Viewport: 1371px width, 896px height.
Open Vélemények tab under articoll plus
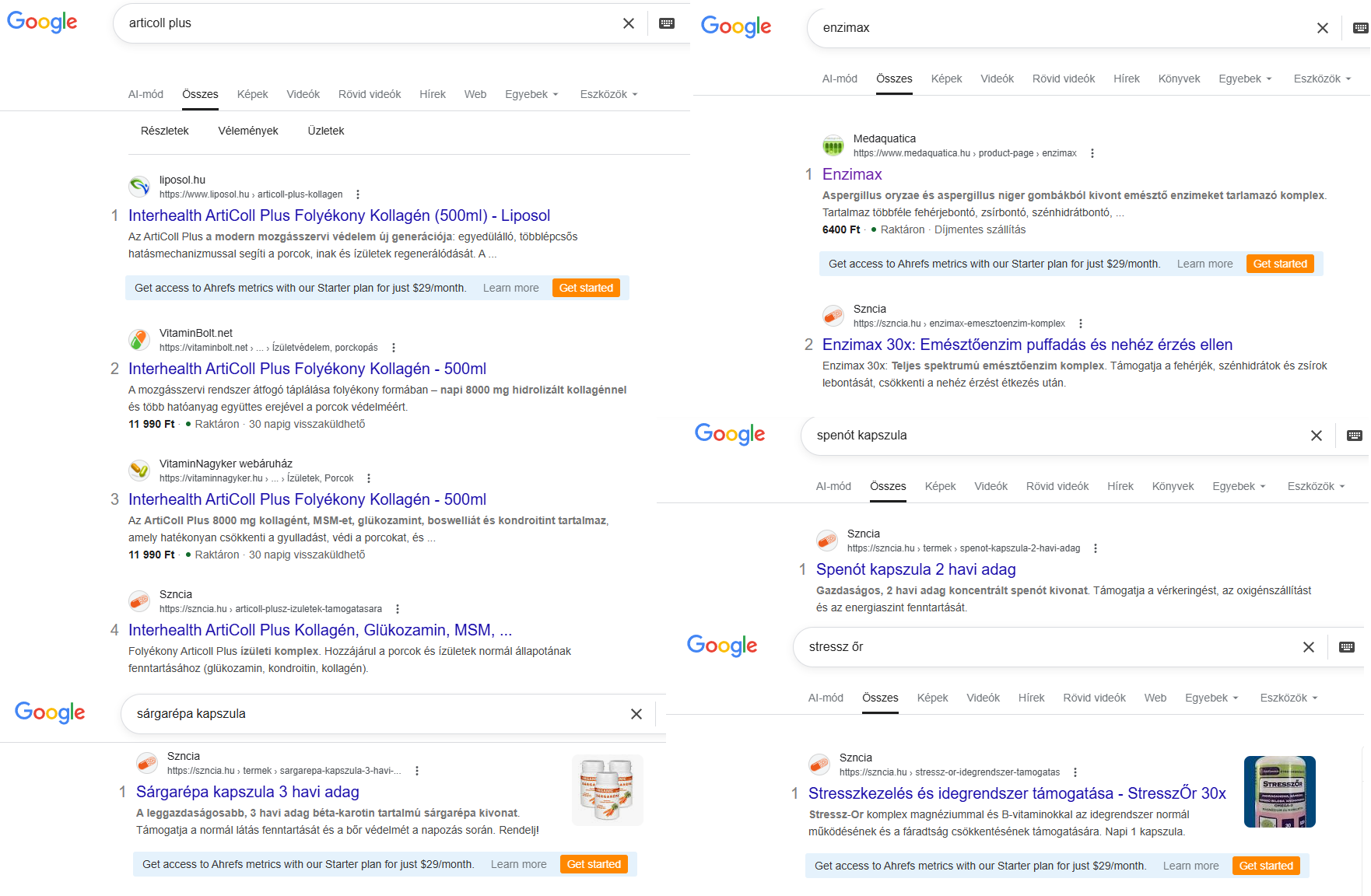[x=248, y=131]
